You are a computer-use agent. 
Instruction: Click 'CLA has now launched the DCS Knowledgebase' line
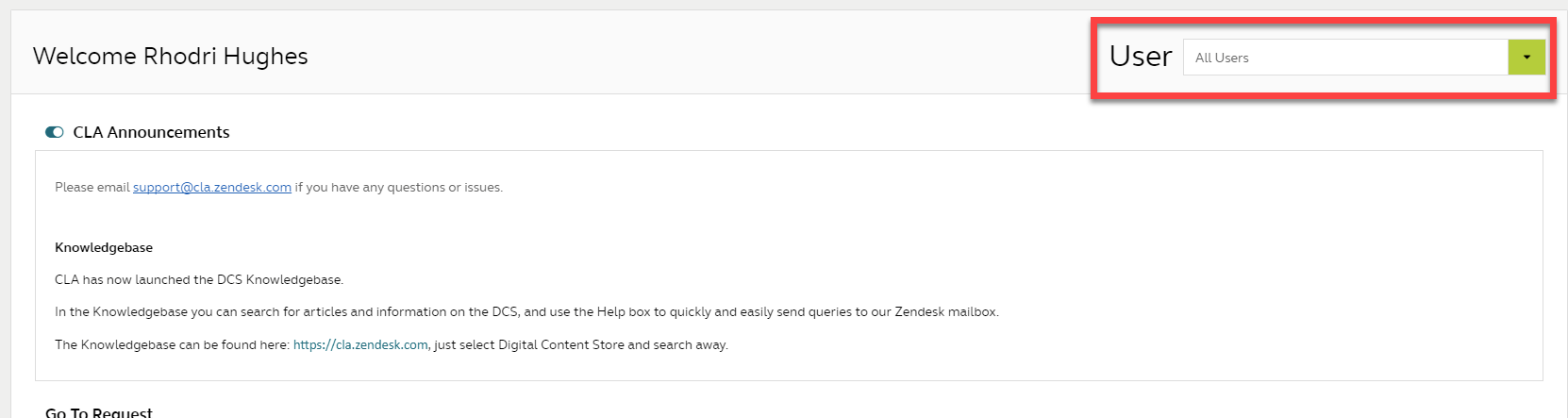click(199, 280)
